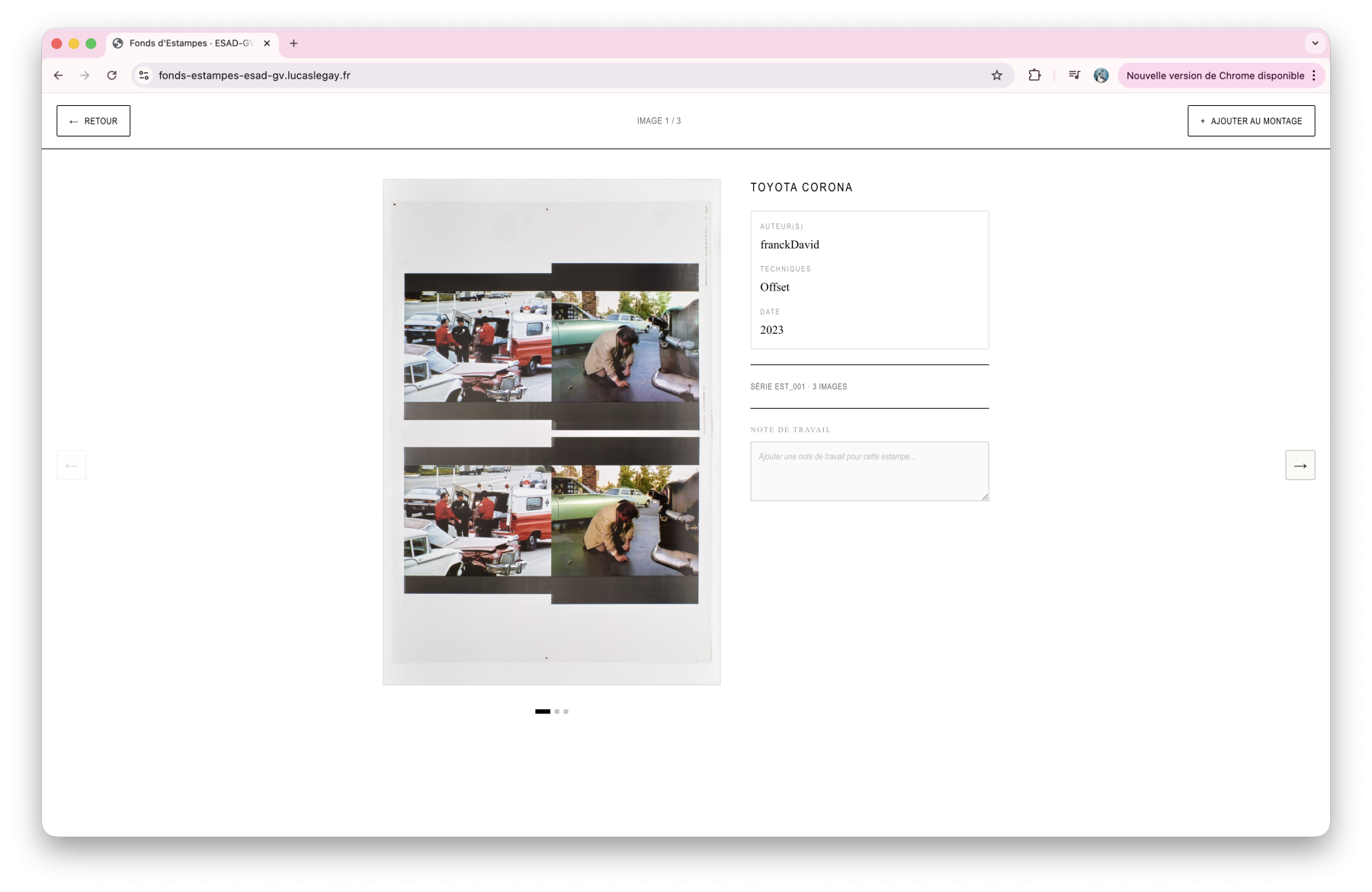Reload the page
The image size is (1372, 892).
112,75
